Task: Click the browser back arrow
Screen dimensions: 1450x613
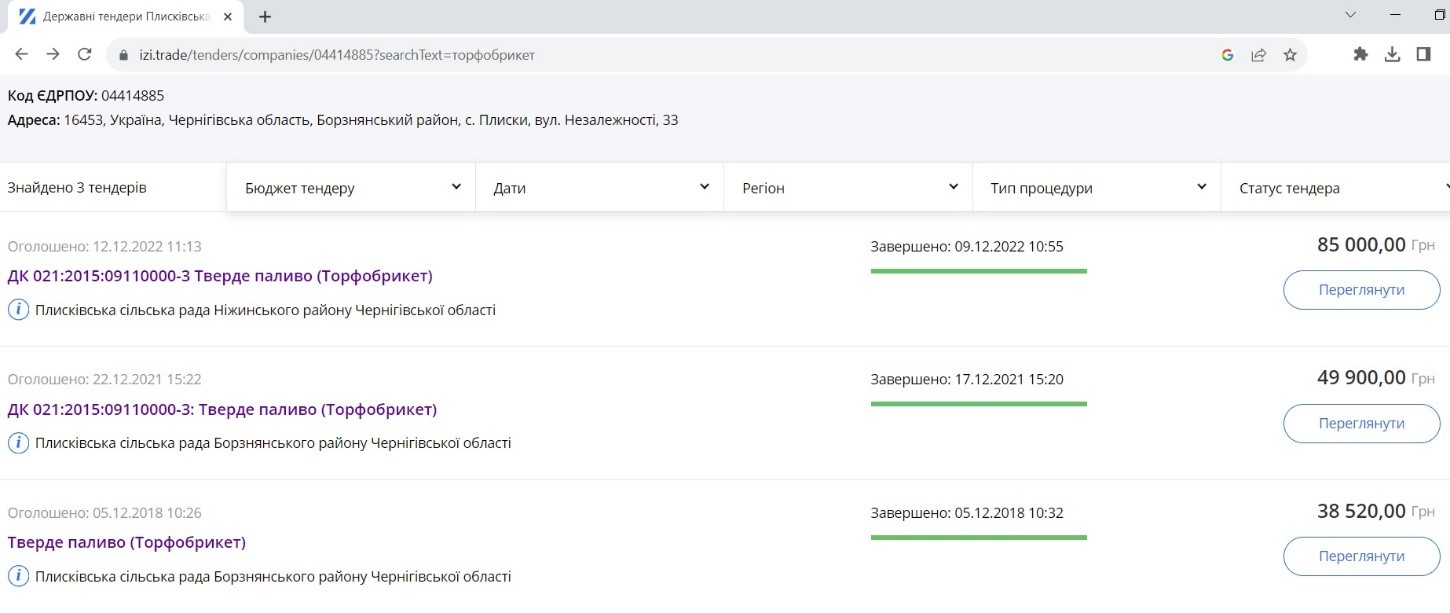Action: pyautogui.click(x=21, y=55)
